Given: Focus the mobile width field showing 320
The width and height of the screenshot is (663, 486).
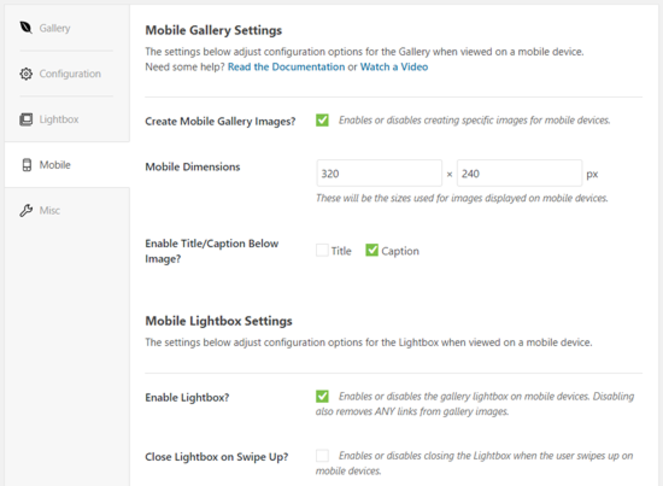Looking at the screenshot, I should (x=378, y=173).
